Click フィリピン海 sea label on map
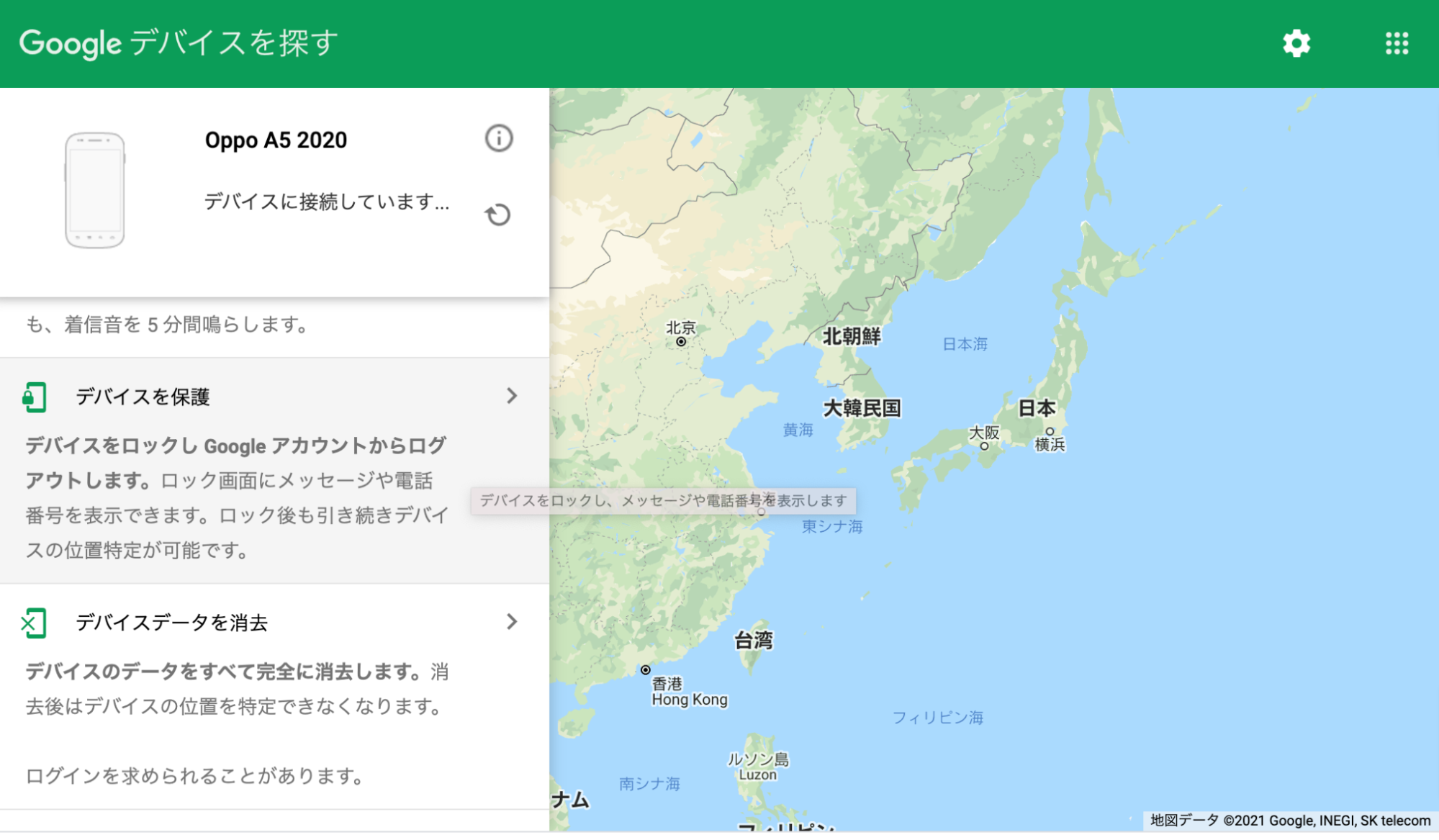 click(x=937, y=718)
